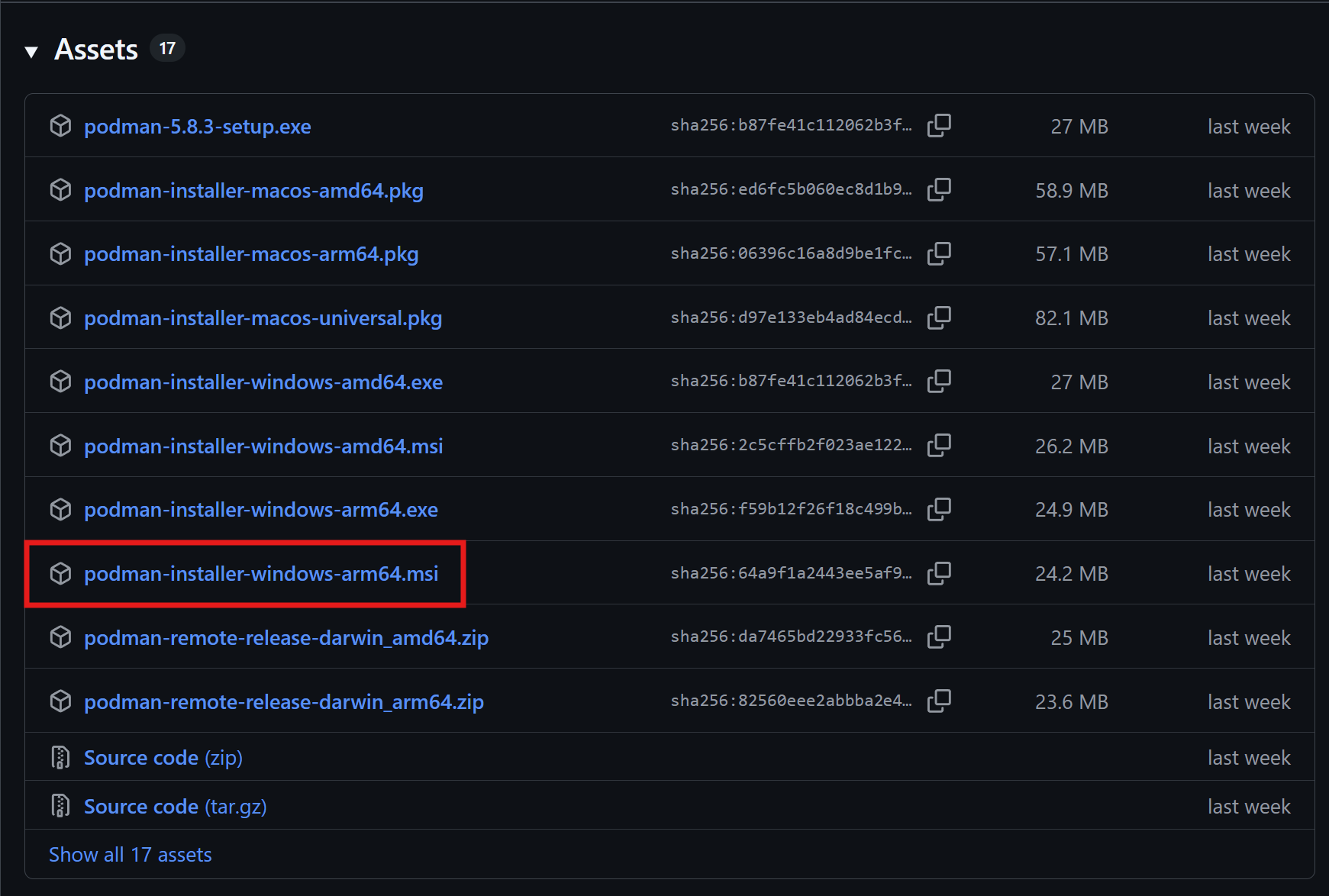1329x896 pixels.
Task: Click zip file icon beside Source code (zip)
Action: (60, 757)
